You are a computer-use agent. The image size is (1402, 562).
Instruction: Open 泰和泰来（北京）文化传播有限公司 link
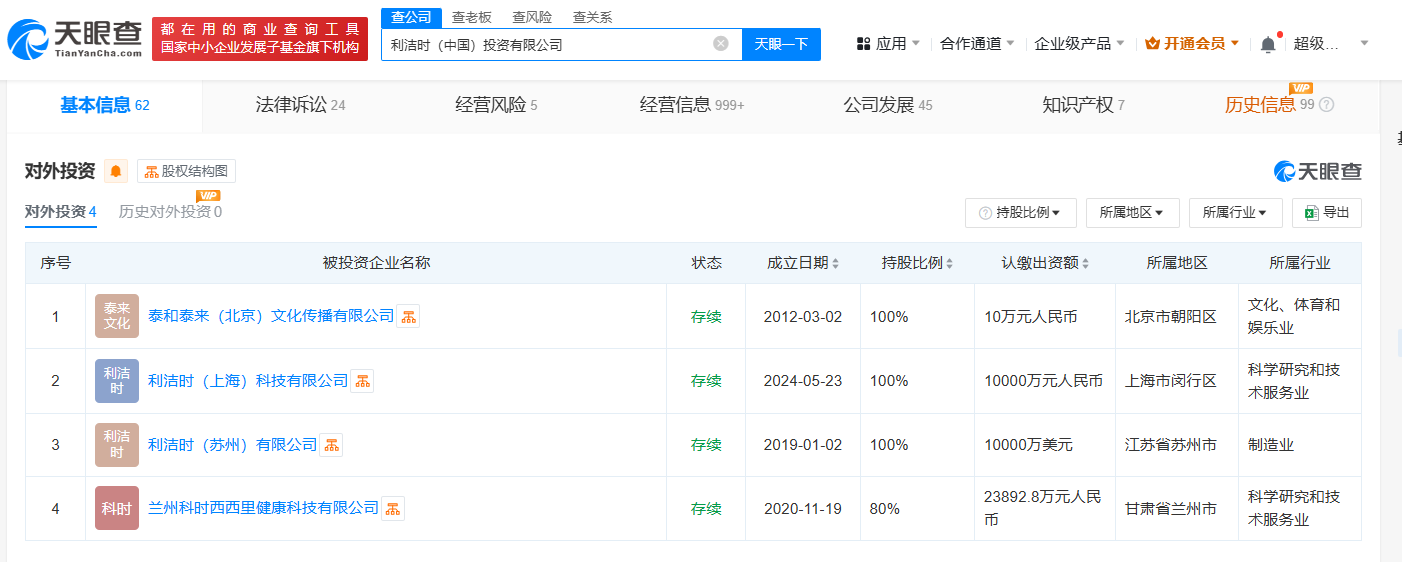click(271, 316)
